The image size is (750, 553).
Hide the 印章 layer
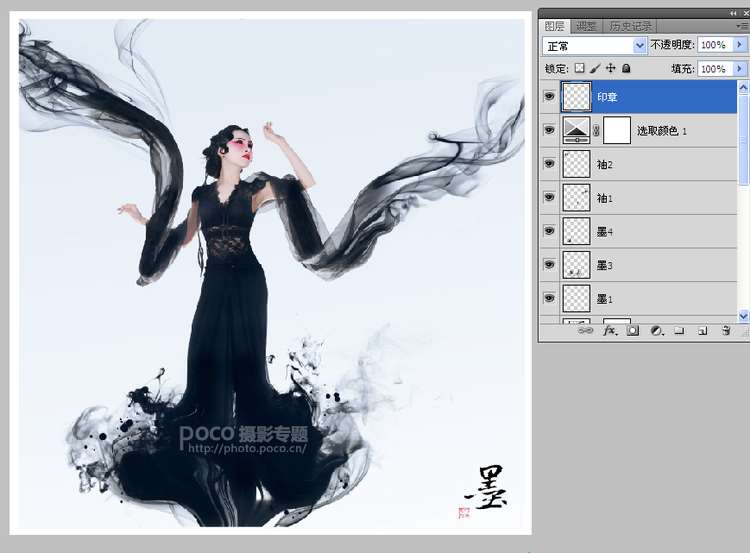(549, 96)
